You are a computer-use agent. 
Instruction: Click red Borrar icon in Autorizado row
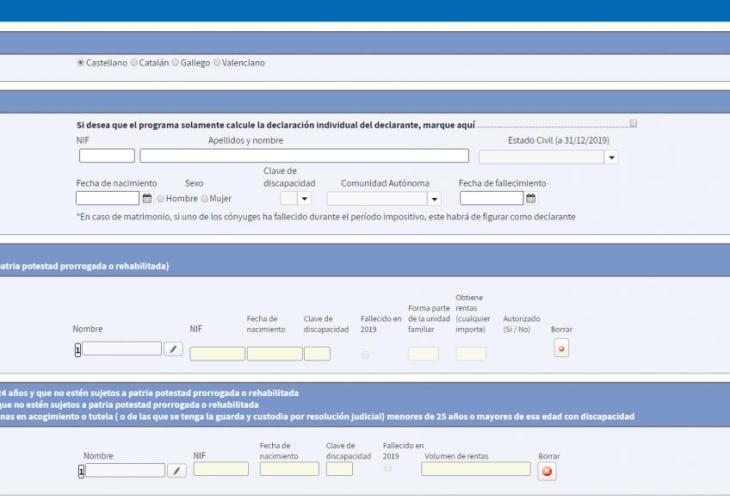pyautogui.click(x=561, y=348)
